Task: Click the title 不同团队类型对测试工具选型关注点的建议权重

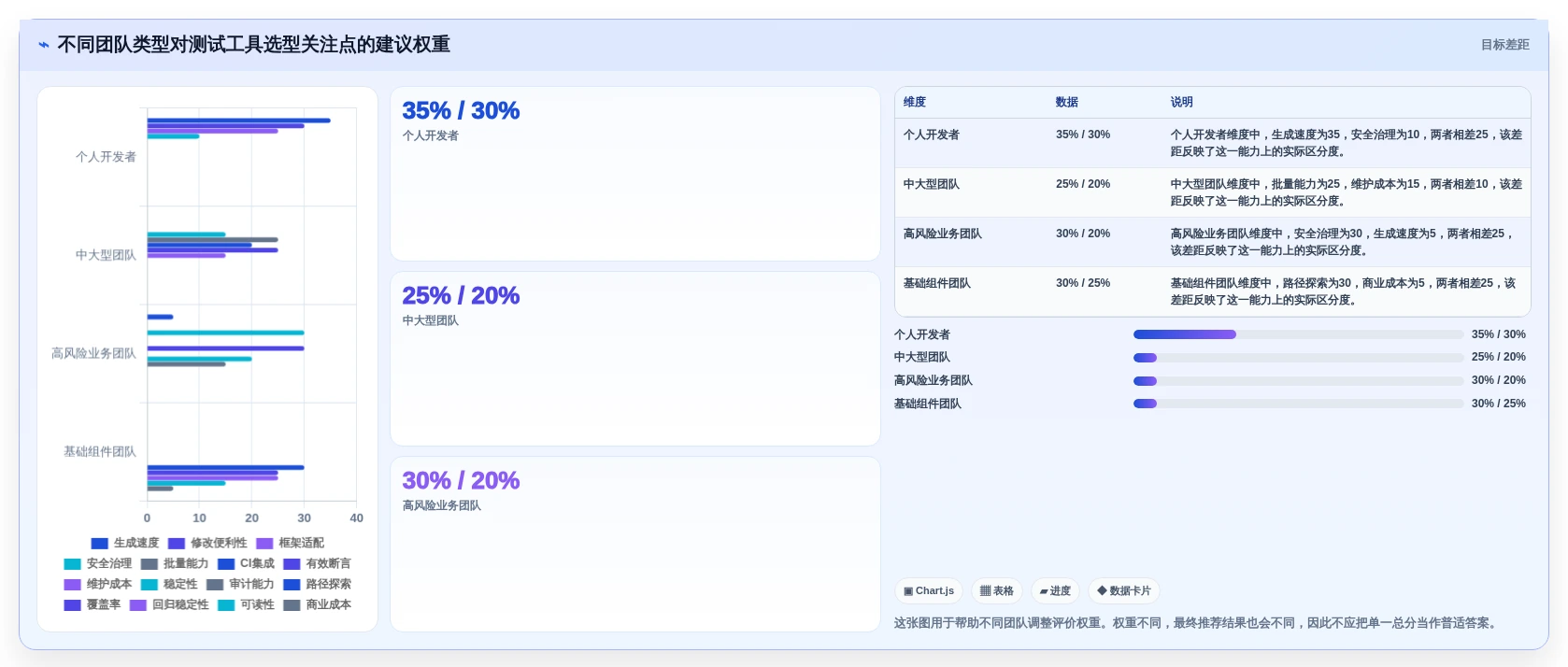Action: click(x=253, y=45)
